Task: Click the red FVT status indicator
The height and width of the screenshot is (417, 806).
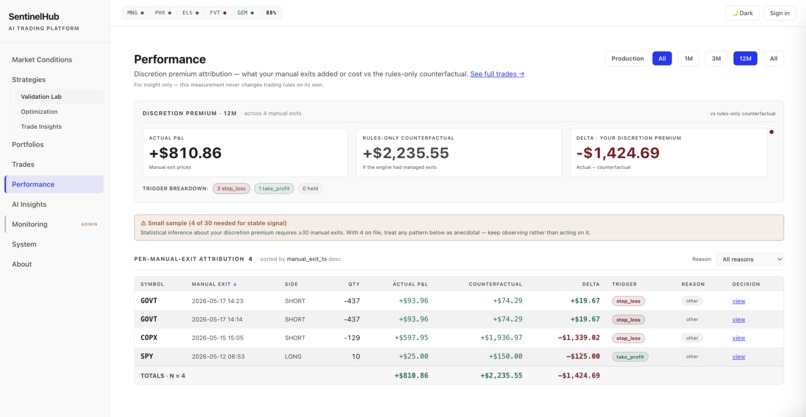Action: (218, 13)
